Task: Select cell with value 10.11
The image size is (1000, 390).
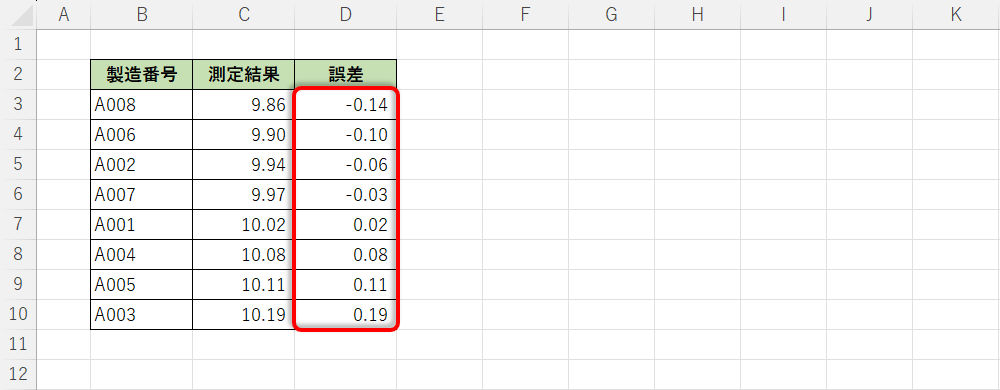Action: pyautogui.click(x=244, y=284)
